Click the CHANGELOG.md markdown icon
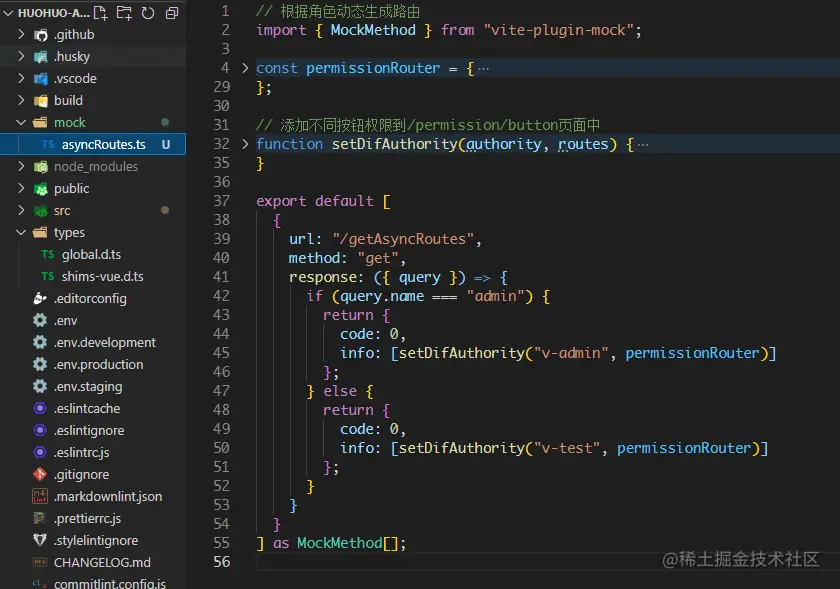This screenshot has height=589, width=840. [40, 562]
